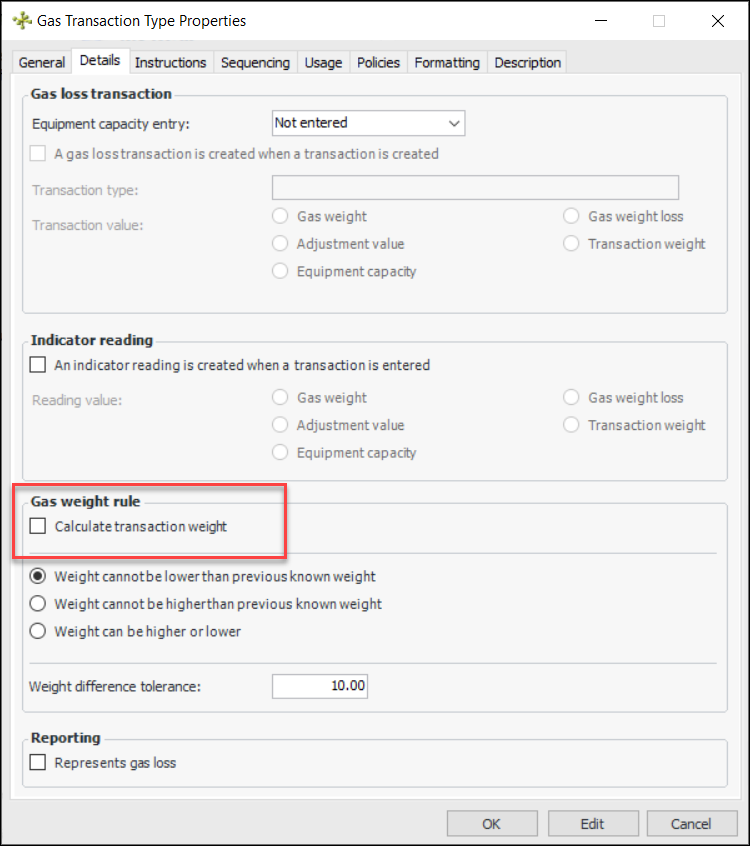
Task: View the Formatting tab
Action: pyautogui.click(x=447, y=62)
